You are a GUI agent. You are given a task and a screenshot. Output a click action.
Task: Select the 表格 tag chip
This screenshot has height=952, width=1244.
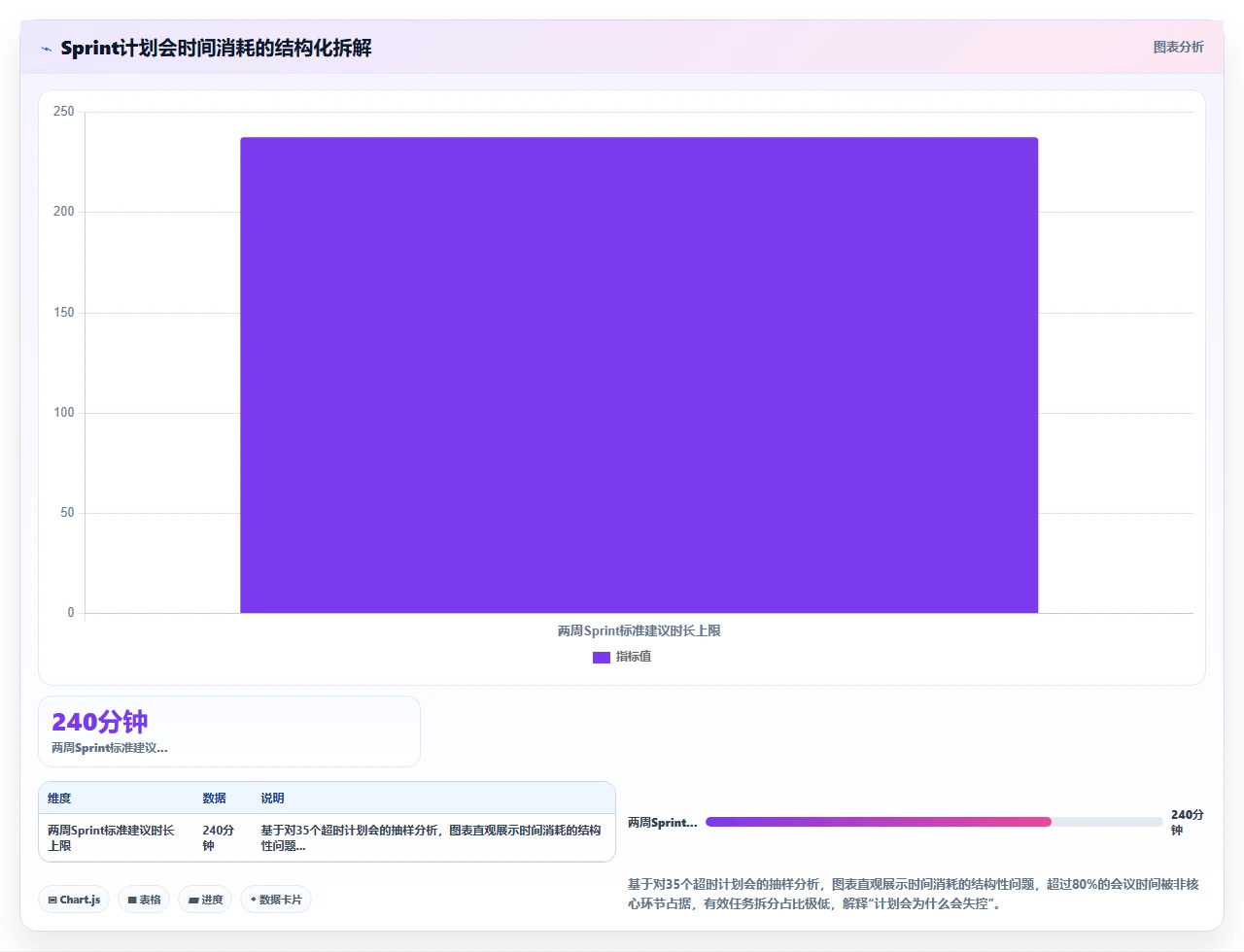tap(144, 900)
